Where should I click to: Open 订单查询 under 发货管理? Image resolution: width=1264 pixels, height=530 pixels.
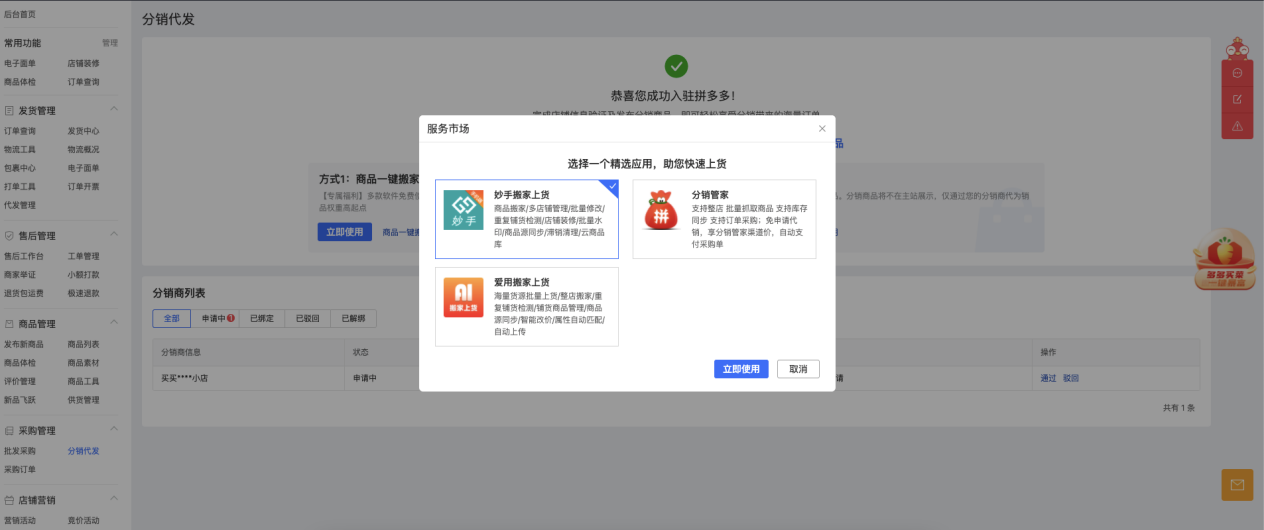(x=20, y=131)
